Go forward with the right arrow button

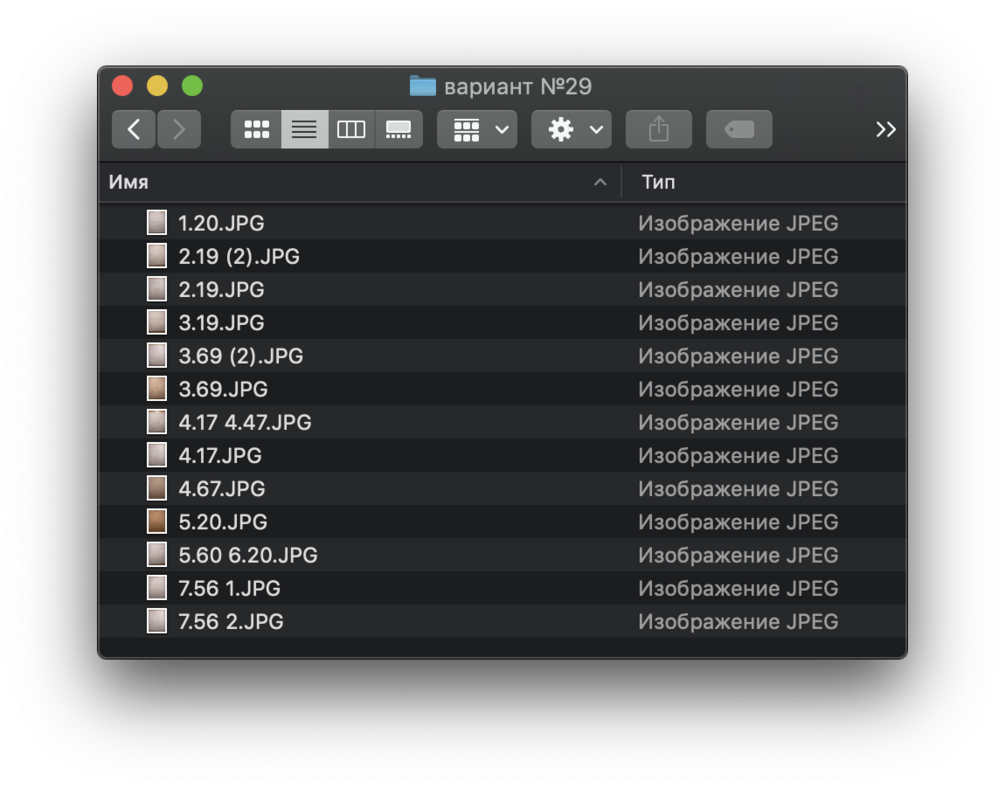(179, 130)
